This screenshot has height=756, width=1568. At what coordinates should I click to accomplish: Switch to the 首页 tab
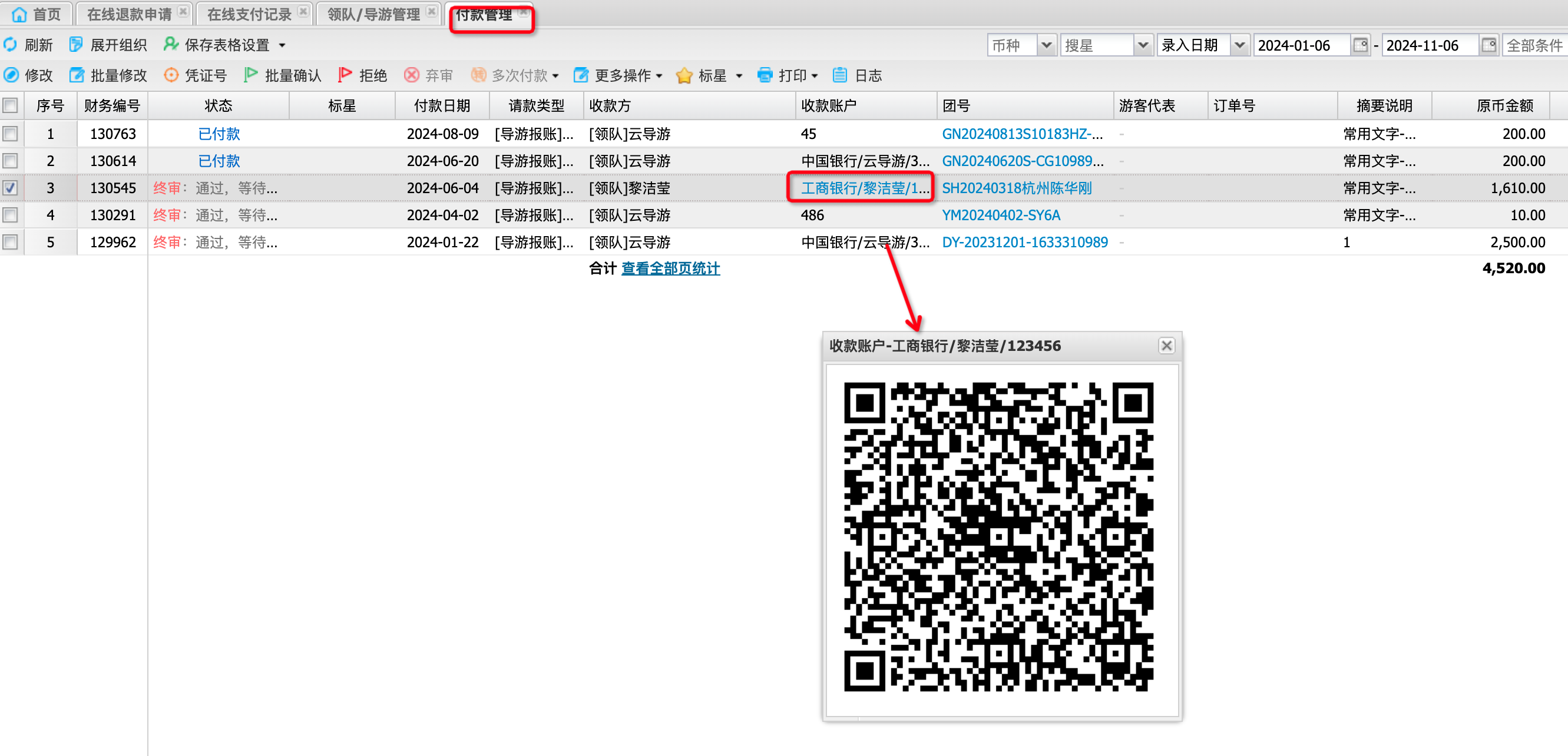(37, 14)
